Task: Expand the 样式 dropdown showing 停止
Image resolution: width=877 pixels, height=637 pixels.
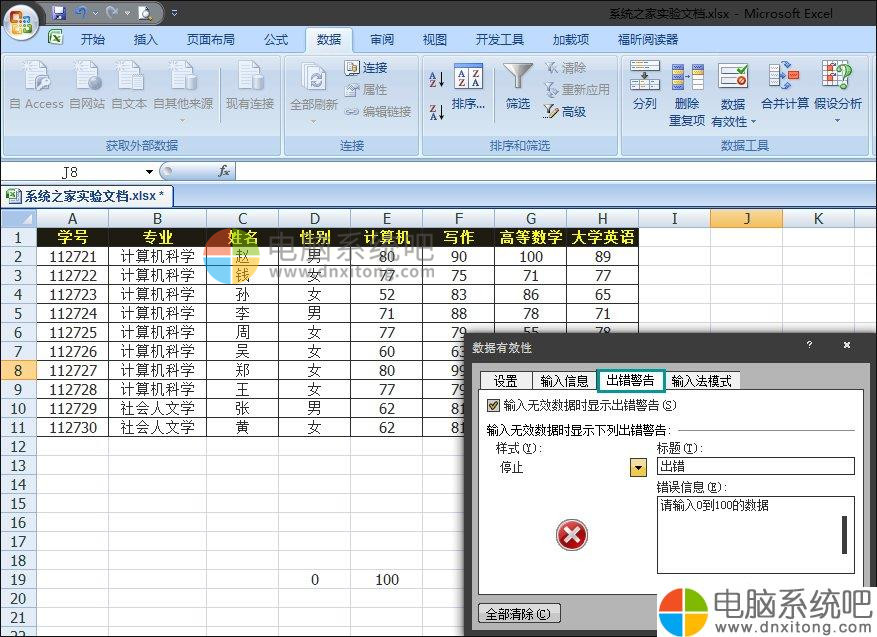Action: coord(638,467)
